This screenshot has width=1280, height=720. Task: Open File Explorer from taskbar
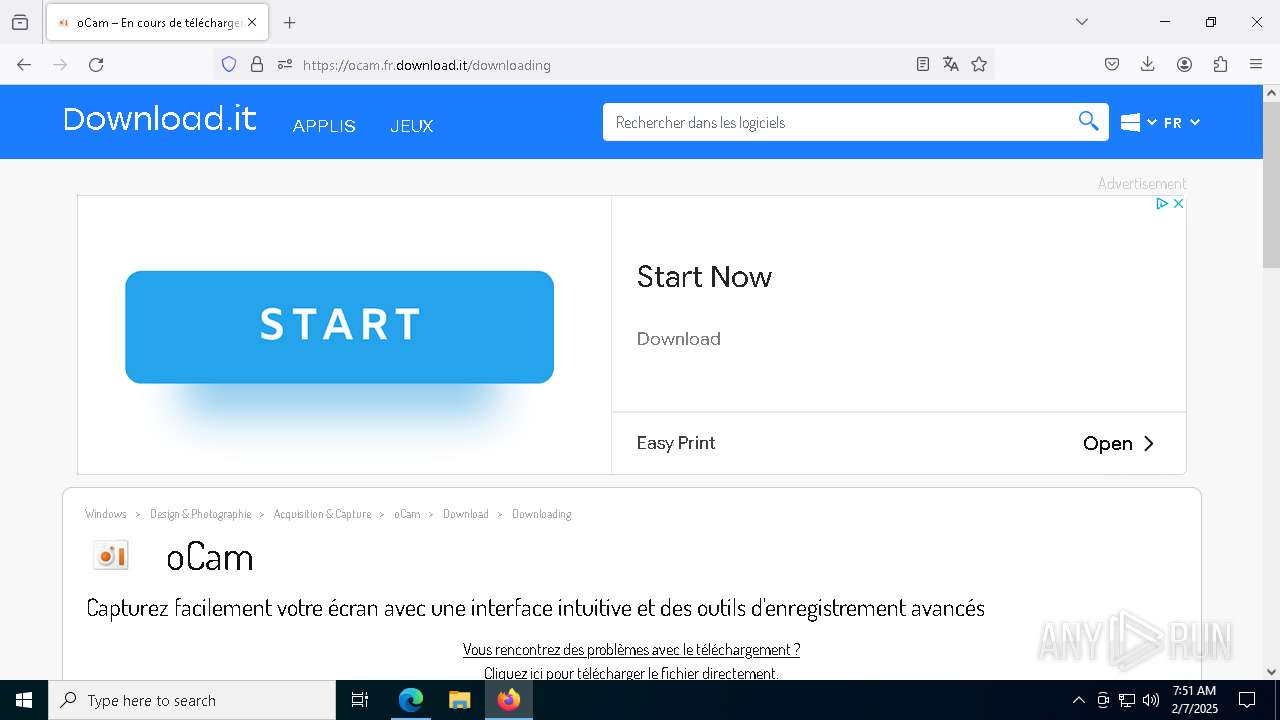459,700
